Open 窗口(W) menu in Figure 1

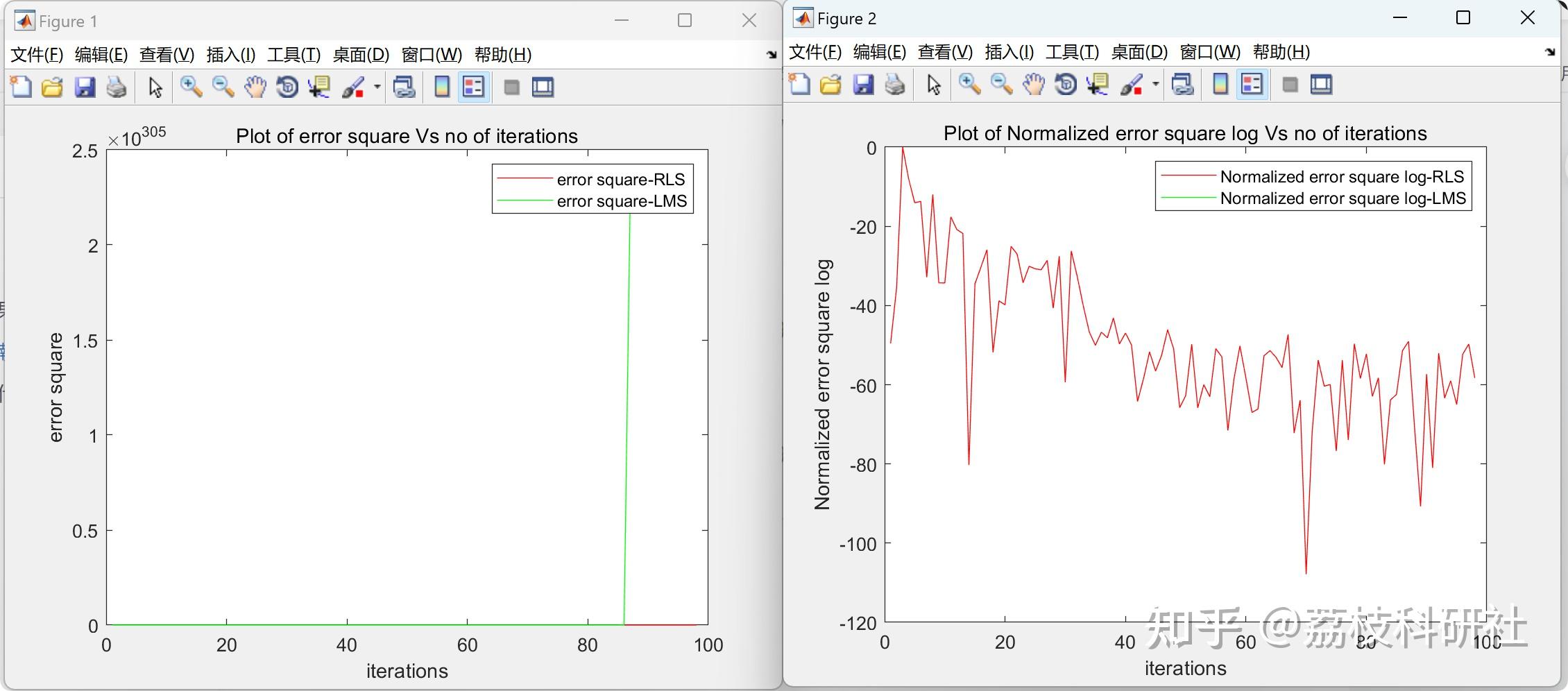point(432,55)
